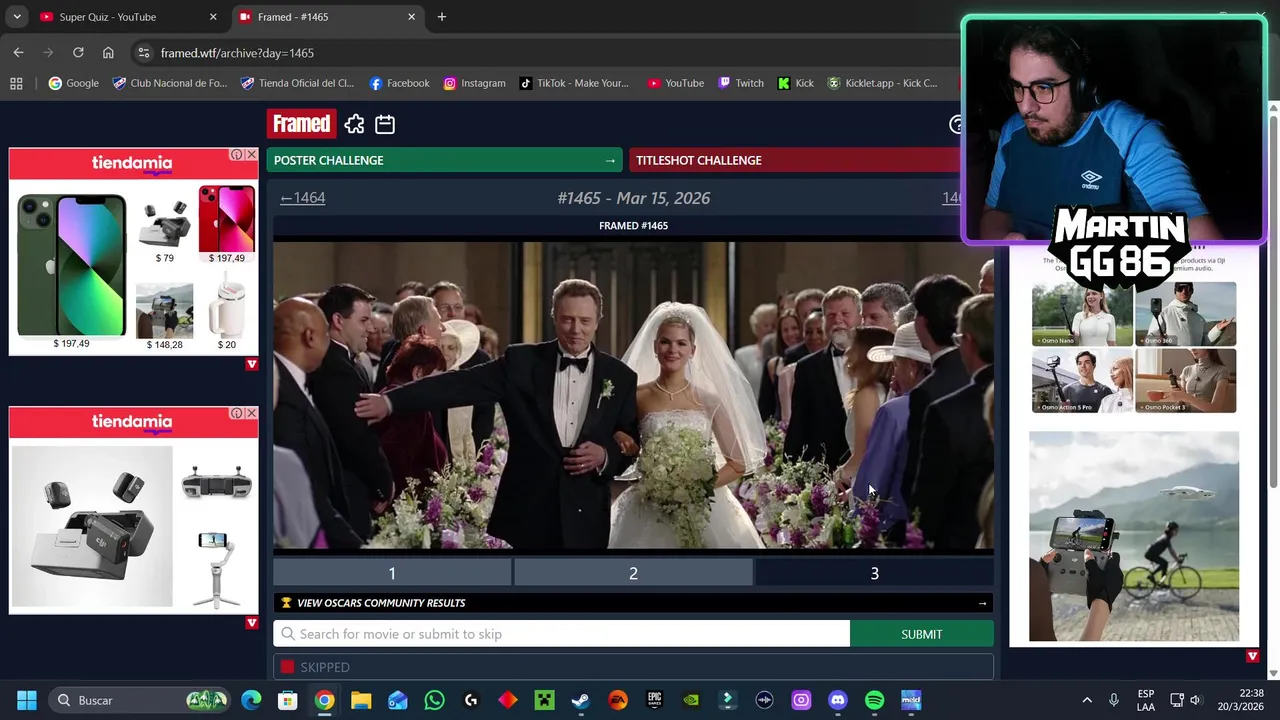Open ad info icon on top tiendamia ad
The width and height of the screenshot is (1280, 720).
pyautogui.click(x=236, y=155)
